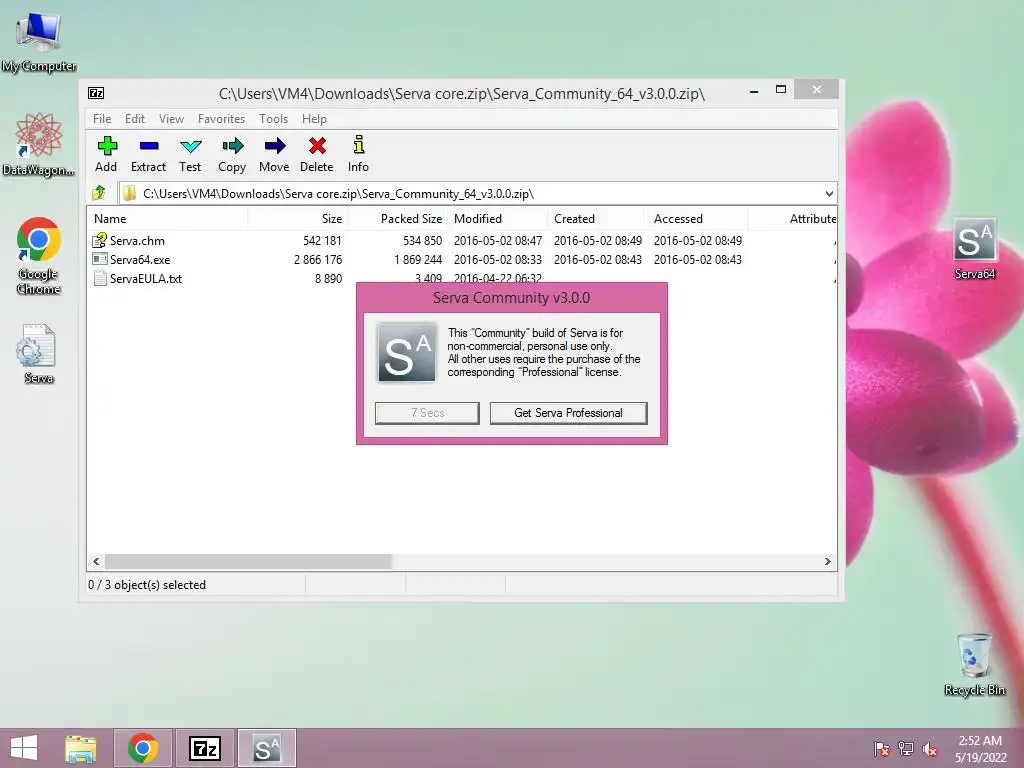Click the Add toolbar icon
The height and width of the screenshot is (768, 1024).
(x=106, y=146)
